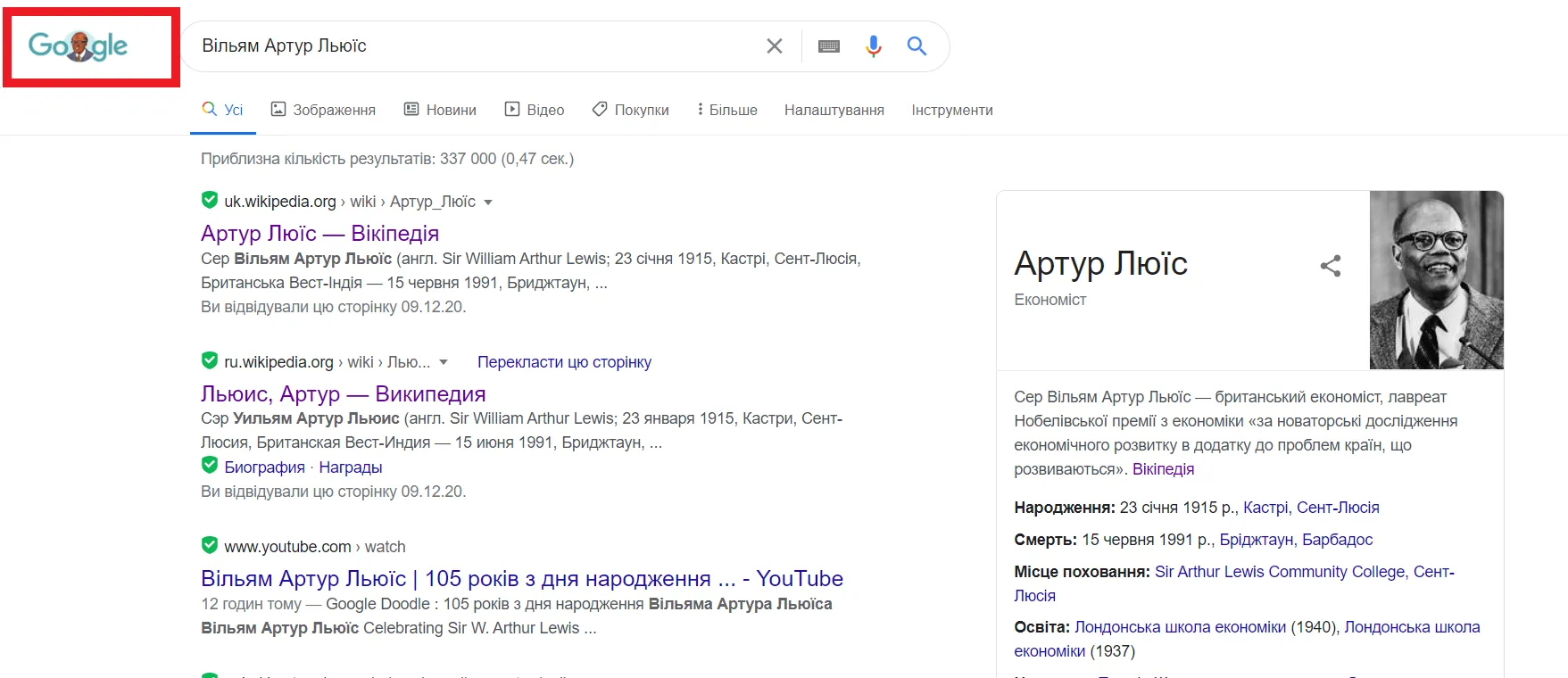Open the YouTube 105 років result
This screenshot has width=1568, height=678.
(x=522, y=578)
